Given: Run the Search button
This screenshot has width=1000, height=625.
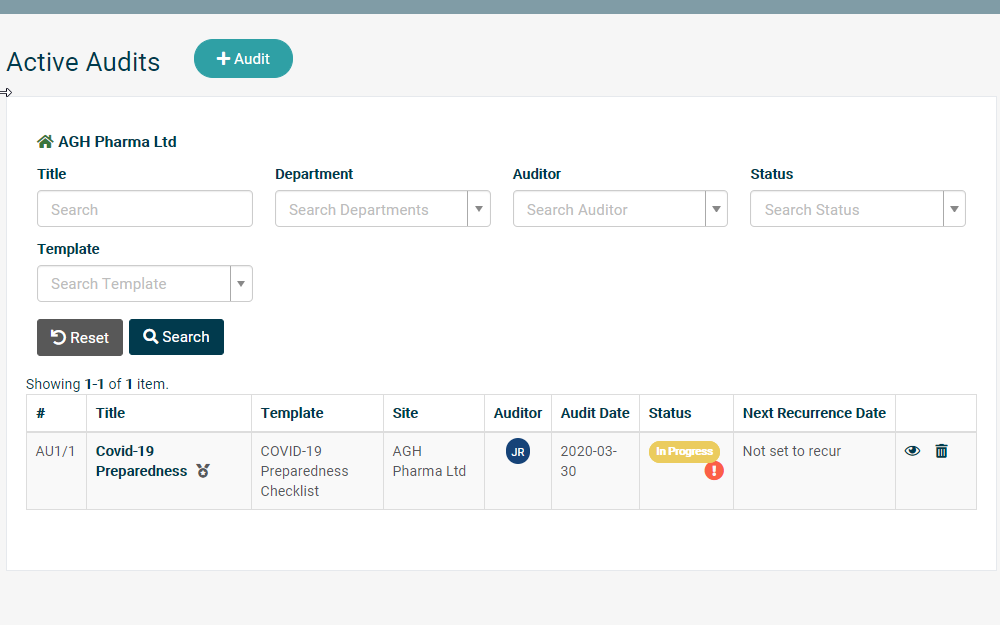Looking at the screenshot, I should 177,337.
